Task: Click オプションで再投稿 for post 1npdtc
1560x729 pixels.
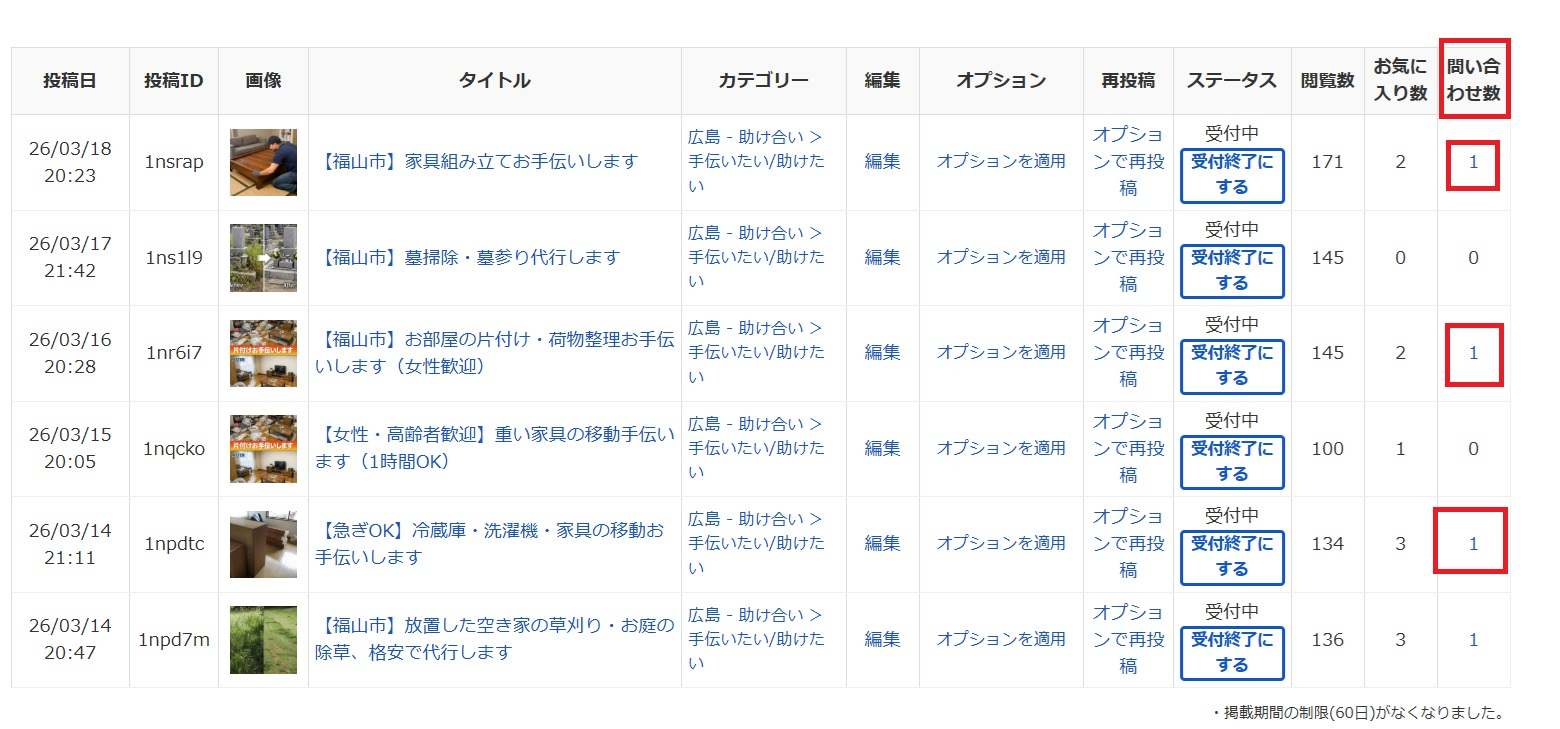Action: [x=1128, y=543]
